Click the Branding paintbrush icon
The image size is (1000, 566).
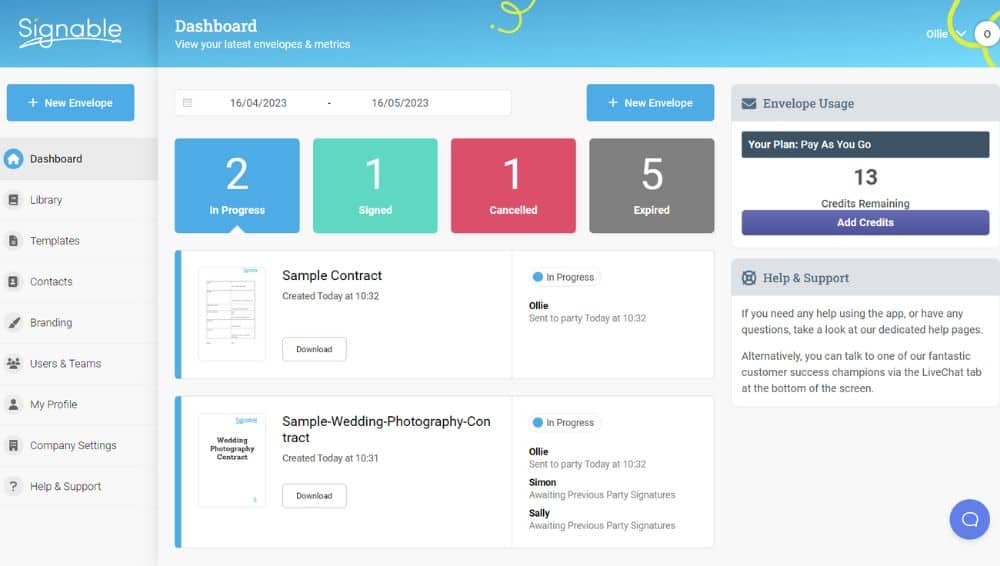point(13,322)
